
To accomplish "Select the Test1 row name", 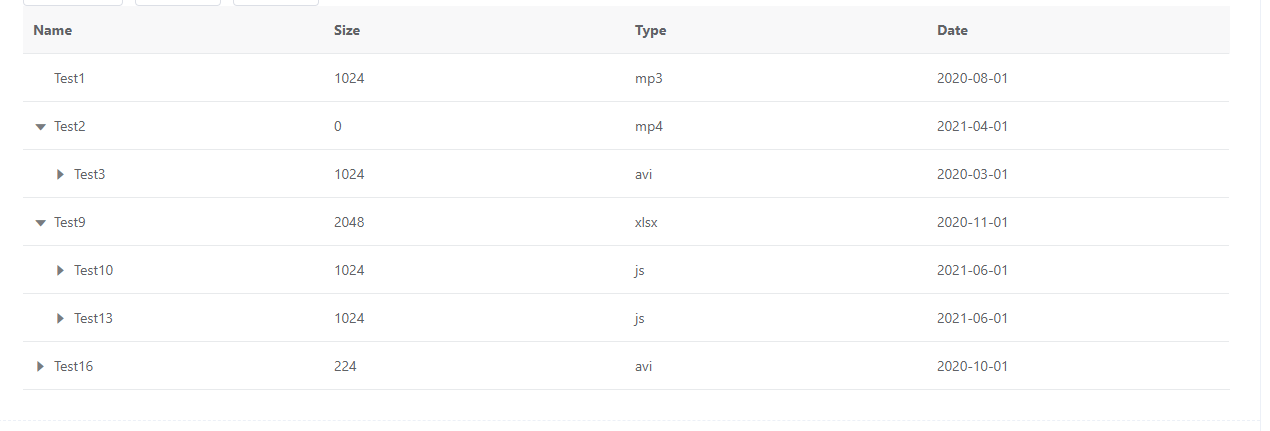I will 70,78.
